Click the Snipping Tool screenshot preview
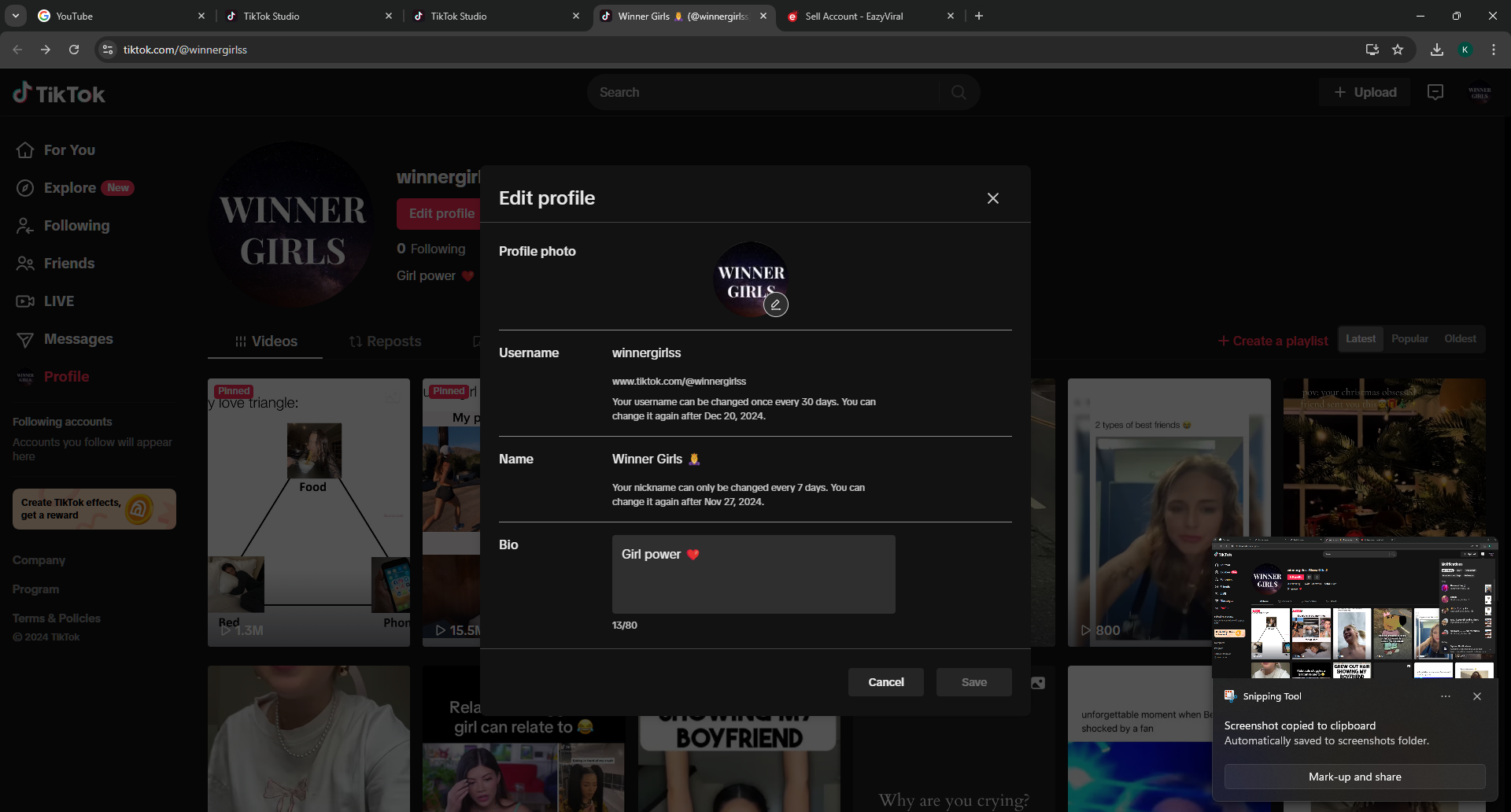 tap(1354, 607)
